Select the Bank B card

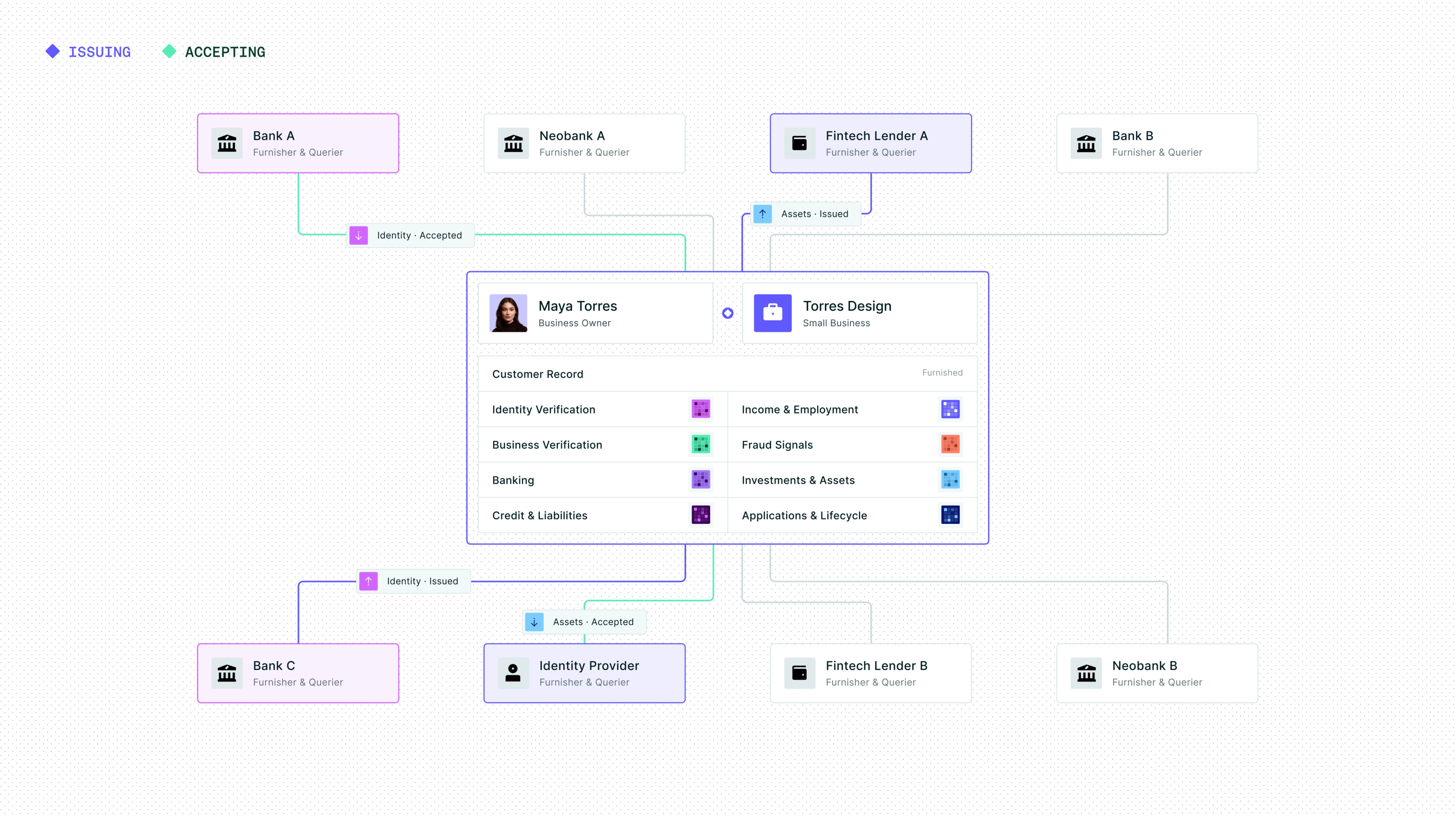tap(1157, 143)
